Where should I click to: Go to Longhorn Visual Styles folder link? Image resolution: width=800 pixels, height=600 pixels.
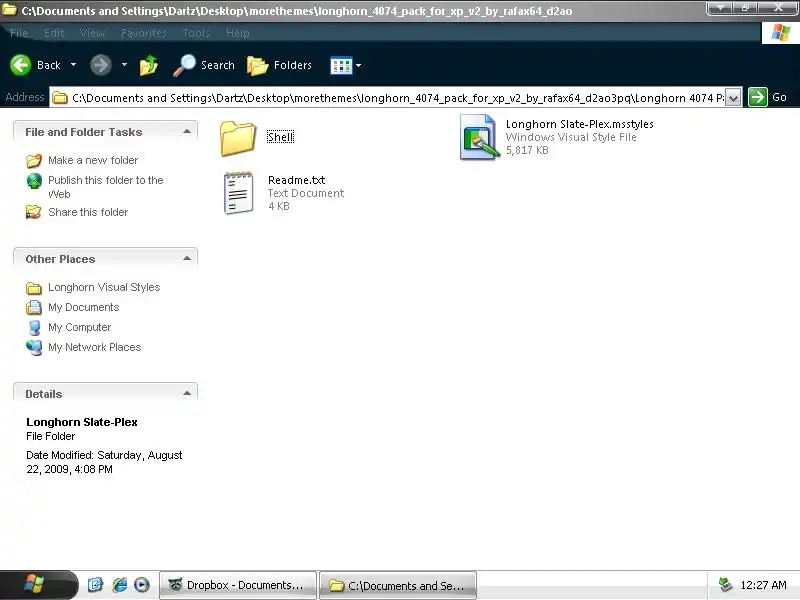104,287
